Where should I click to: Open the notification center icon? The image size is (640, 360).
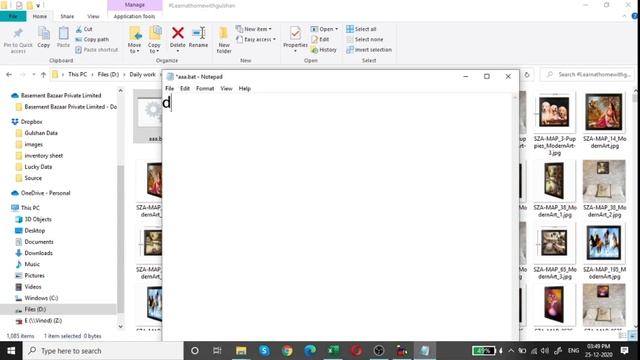[x=624, y=351]
